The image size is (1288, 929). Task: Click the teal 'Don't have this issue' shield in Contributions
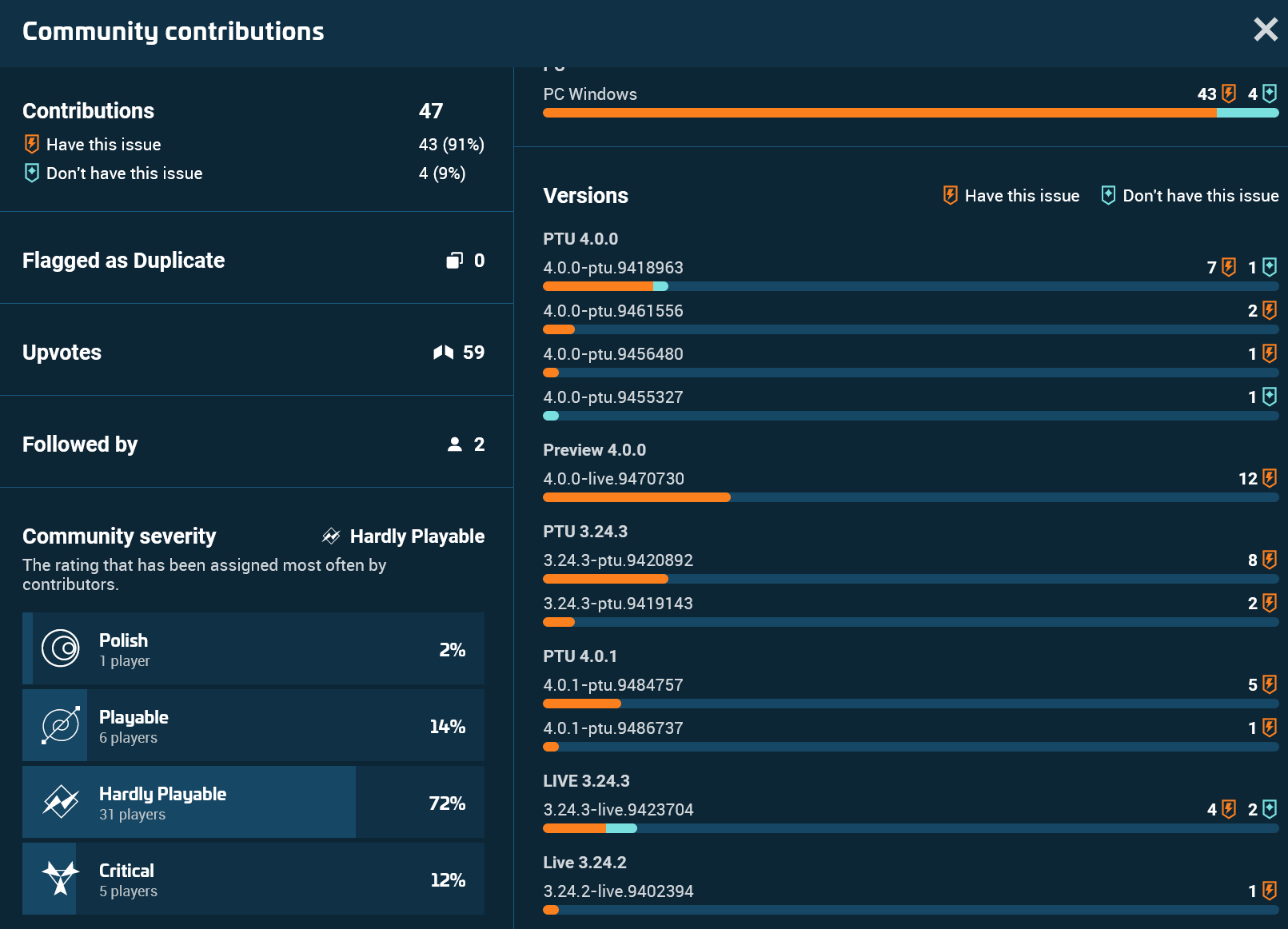tap(32, 173)
